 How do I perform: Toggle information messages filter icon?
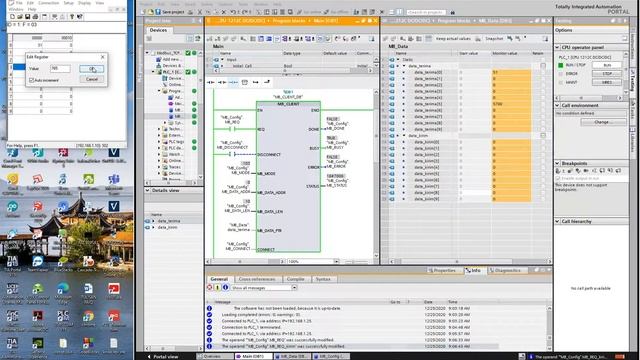pos(225,288)
